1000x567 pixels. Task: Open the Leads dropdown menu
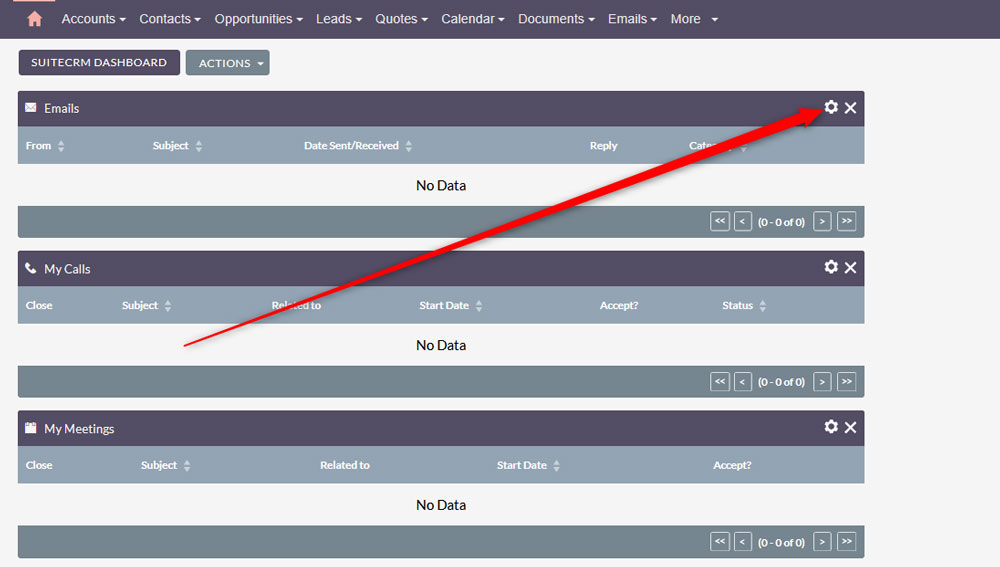(339, 19)
